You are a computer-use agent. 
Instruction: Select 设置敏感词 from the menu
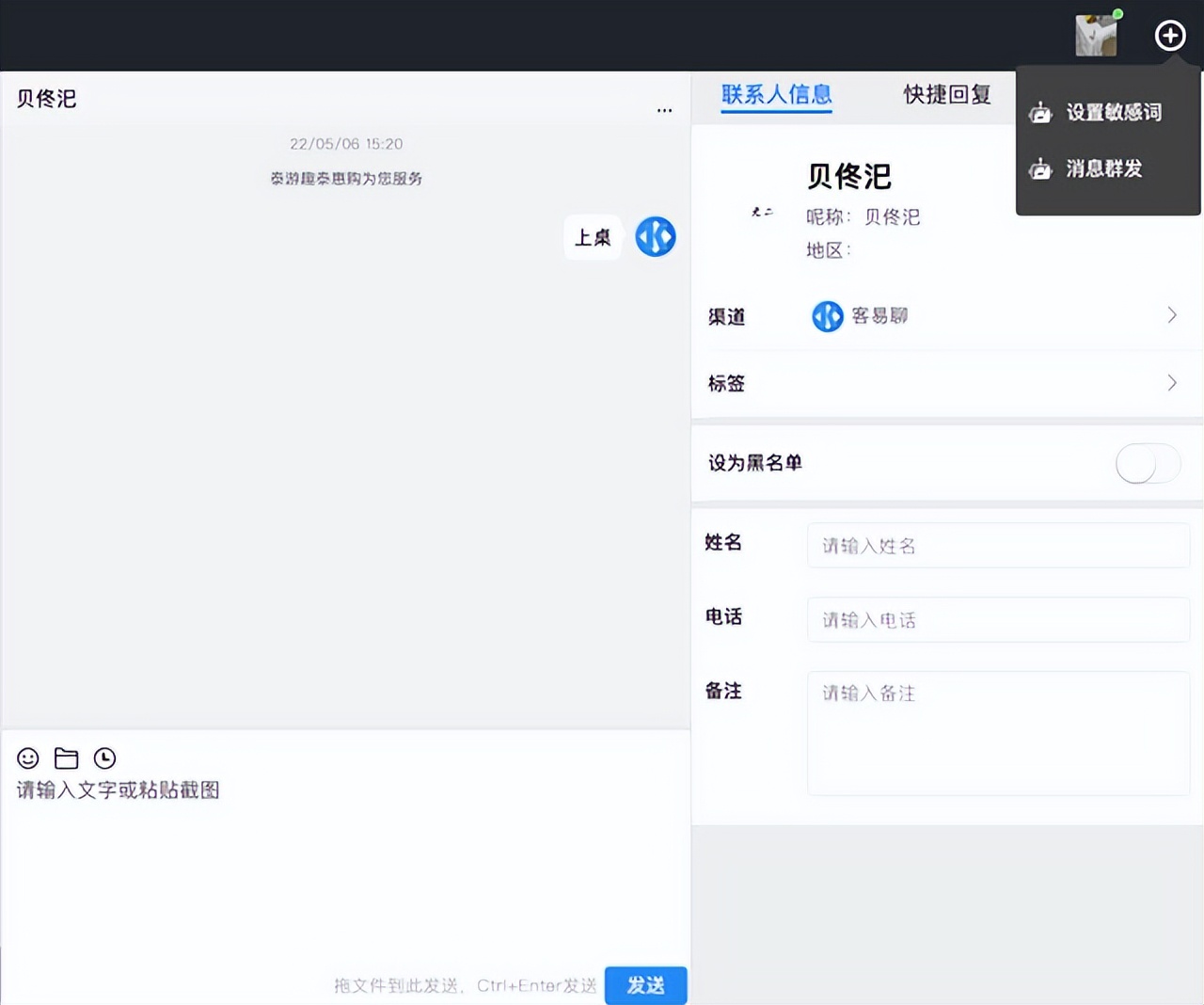pyautogui.click(x=1115, y=112)
